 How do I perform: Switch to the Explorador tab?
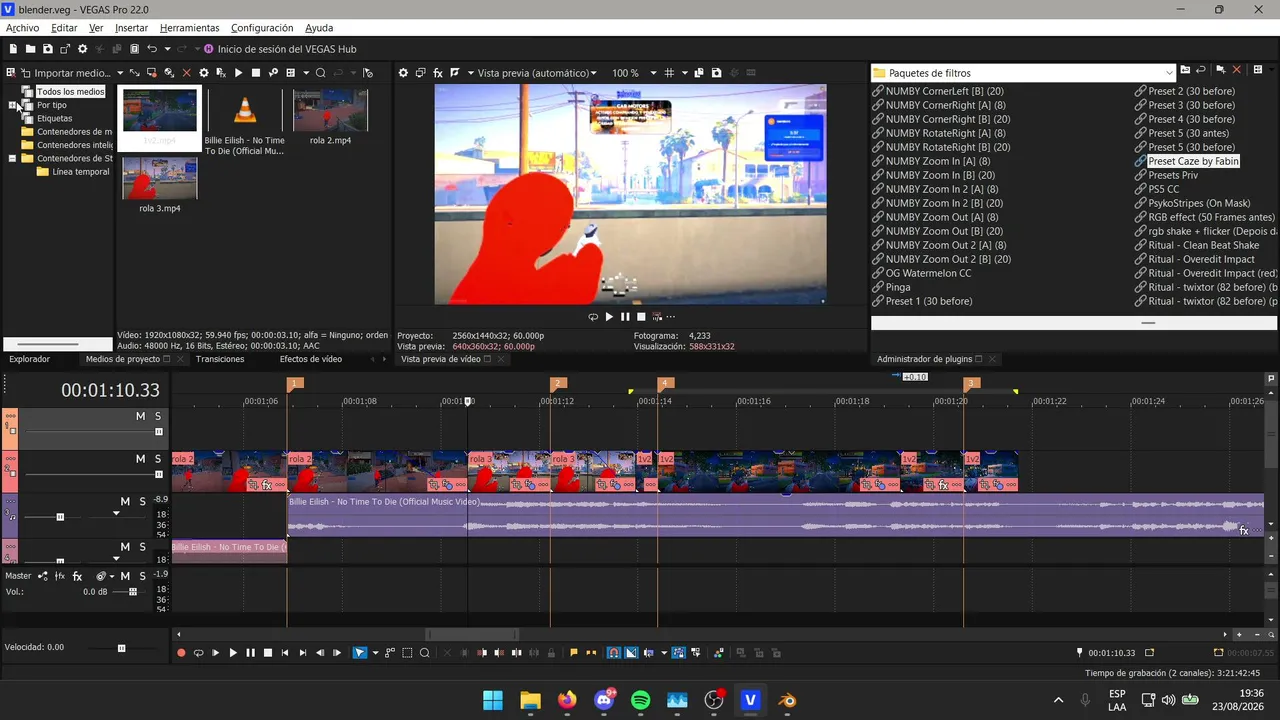click(x=29, y=359)
